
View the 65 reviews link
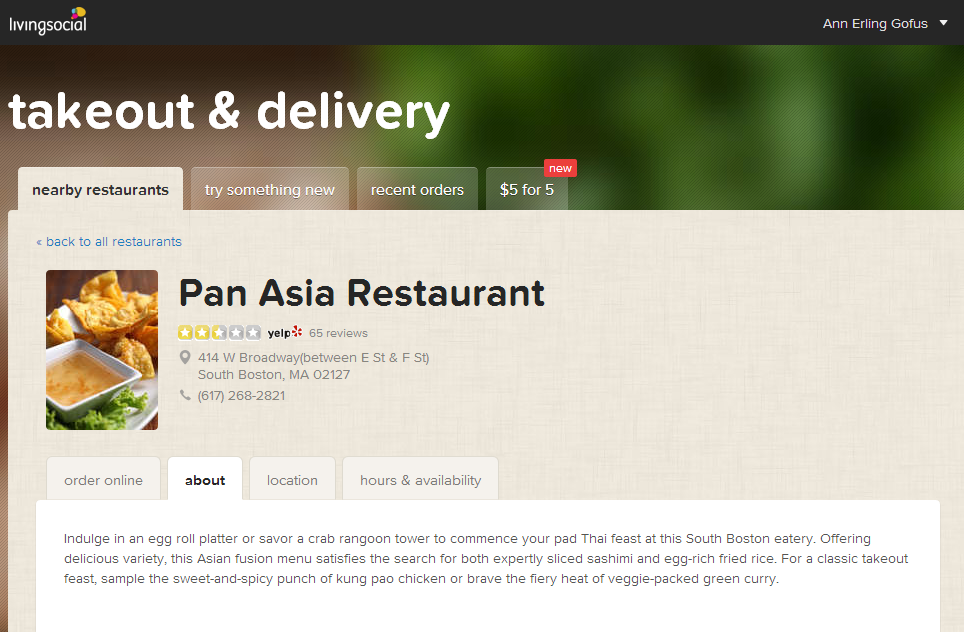point(338,333)
